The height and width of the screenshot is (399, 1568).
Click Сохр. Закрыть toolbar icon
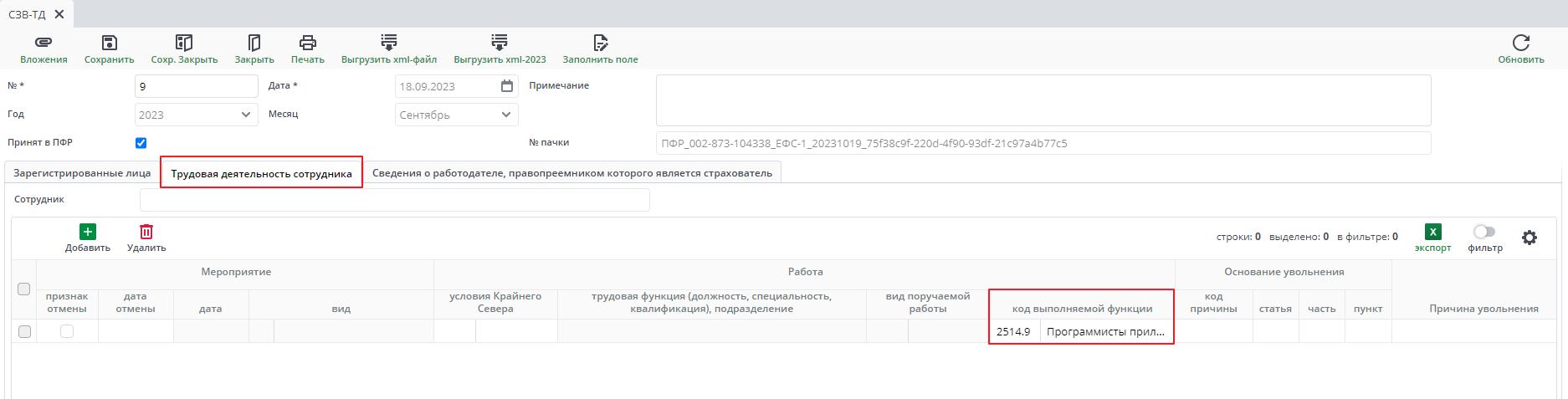tap(184, 43)
